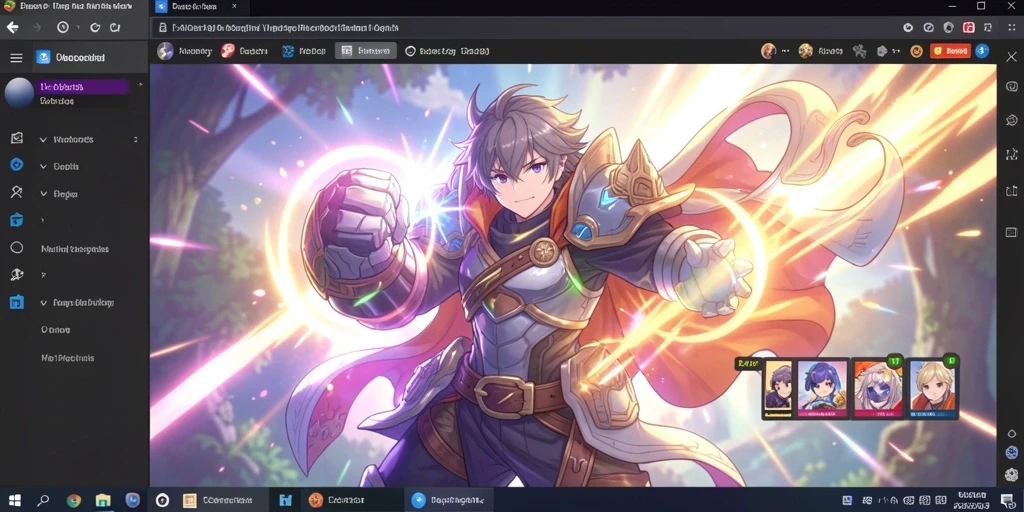Select the highlighted gray tab in the top navigation
Screen dimensions: 1024x512
(366, 51)
